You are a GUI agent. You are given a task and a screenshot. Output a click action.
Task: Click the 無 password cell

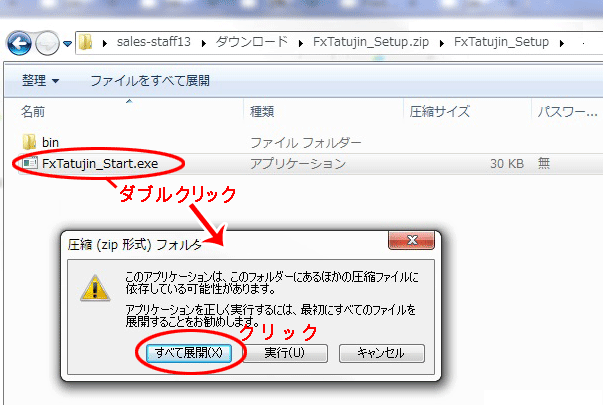[x=544, y=163]
